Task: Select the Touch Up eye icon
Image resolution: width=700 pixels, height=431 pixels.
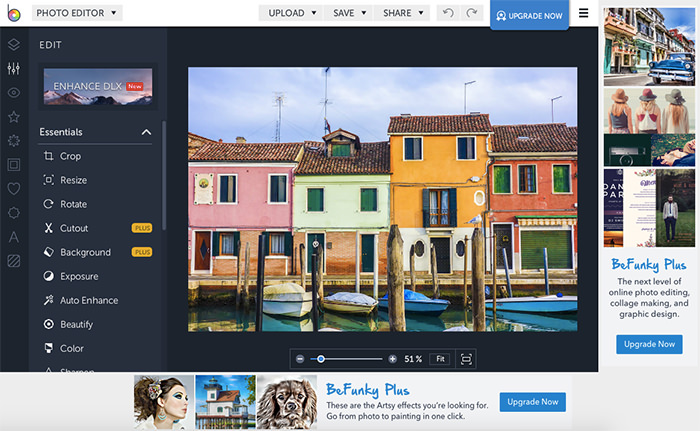Action: (13, 92)
